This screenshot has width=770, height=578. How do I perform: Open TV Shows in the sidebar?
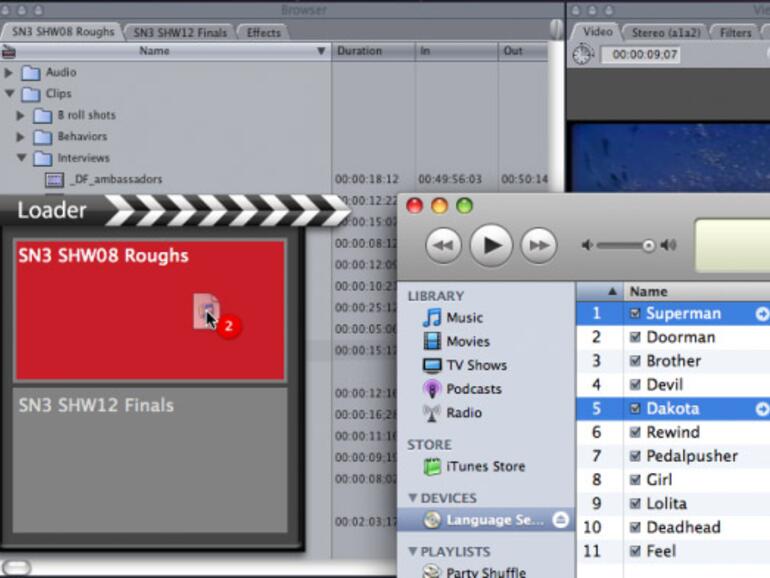pos(432,365)
